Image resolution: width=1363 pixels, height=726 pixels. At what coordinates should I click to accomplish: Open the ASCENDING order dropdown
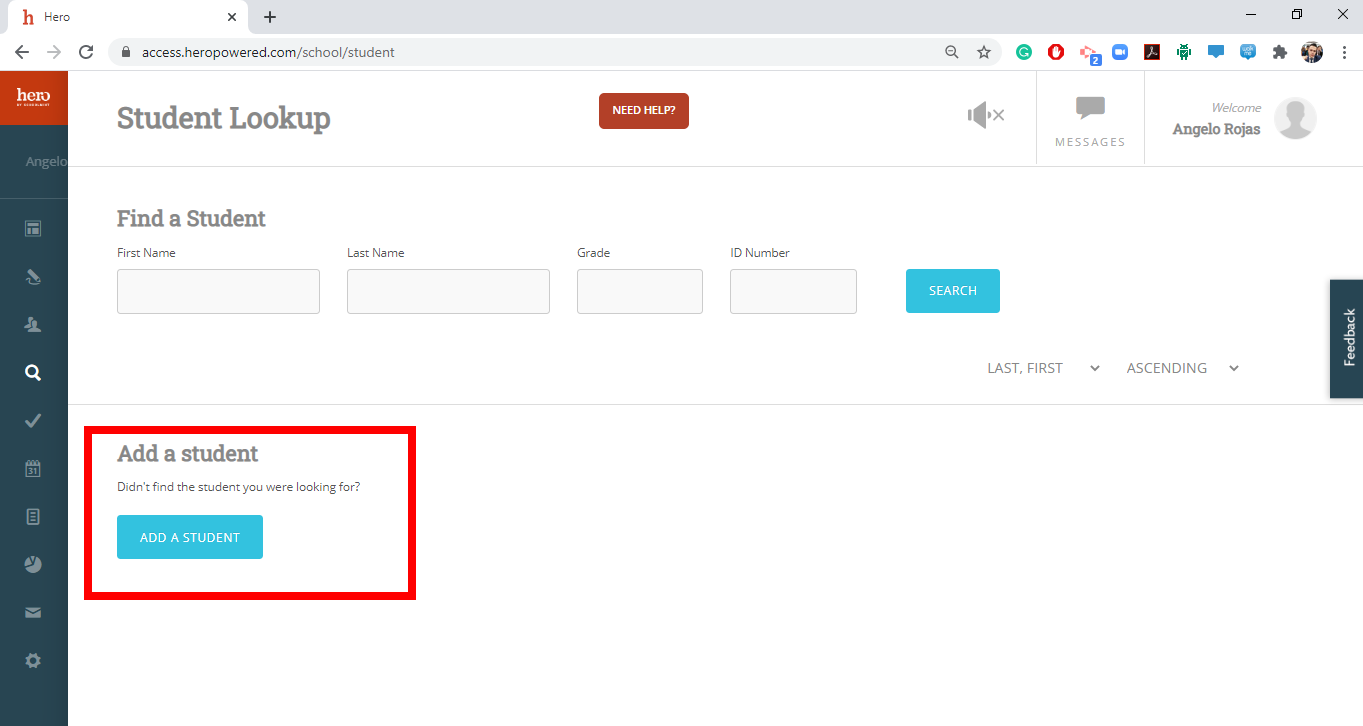pyautogui.click(x=1182, y=368)
